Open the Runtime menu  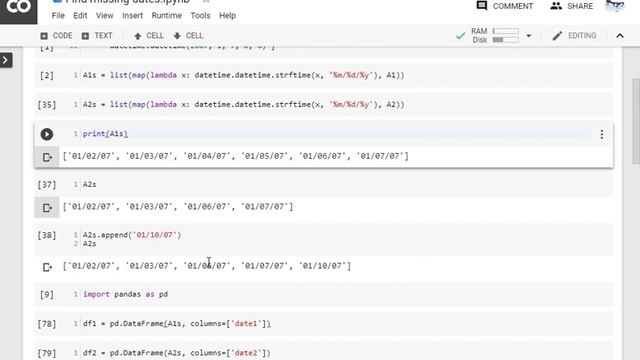pyautogui.click(x=167, y=16)
